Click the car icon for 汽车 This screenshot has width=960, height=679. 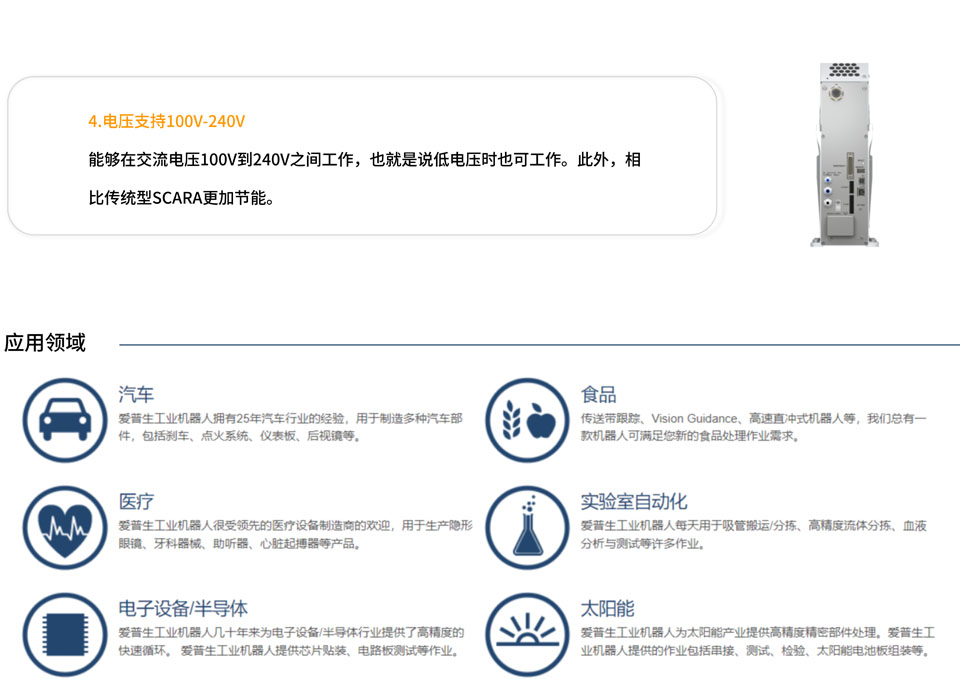pyautogui.click(x=63, y=419)
